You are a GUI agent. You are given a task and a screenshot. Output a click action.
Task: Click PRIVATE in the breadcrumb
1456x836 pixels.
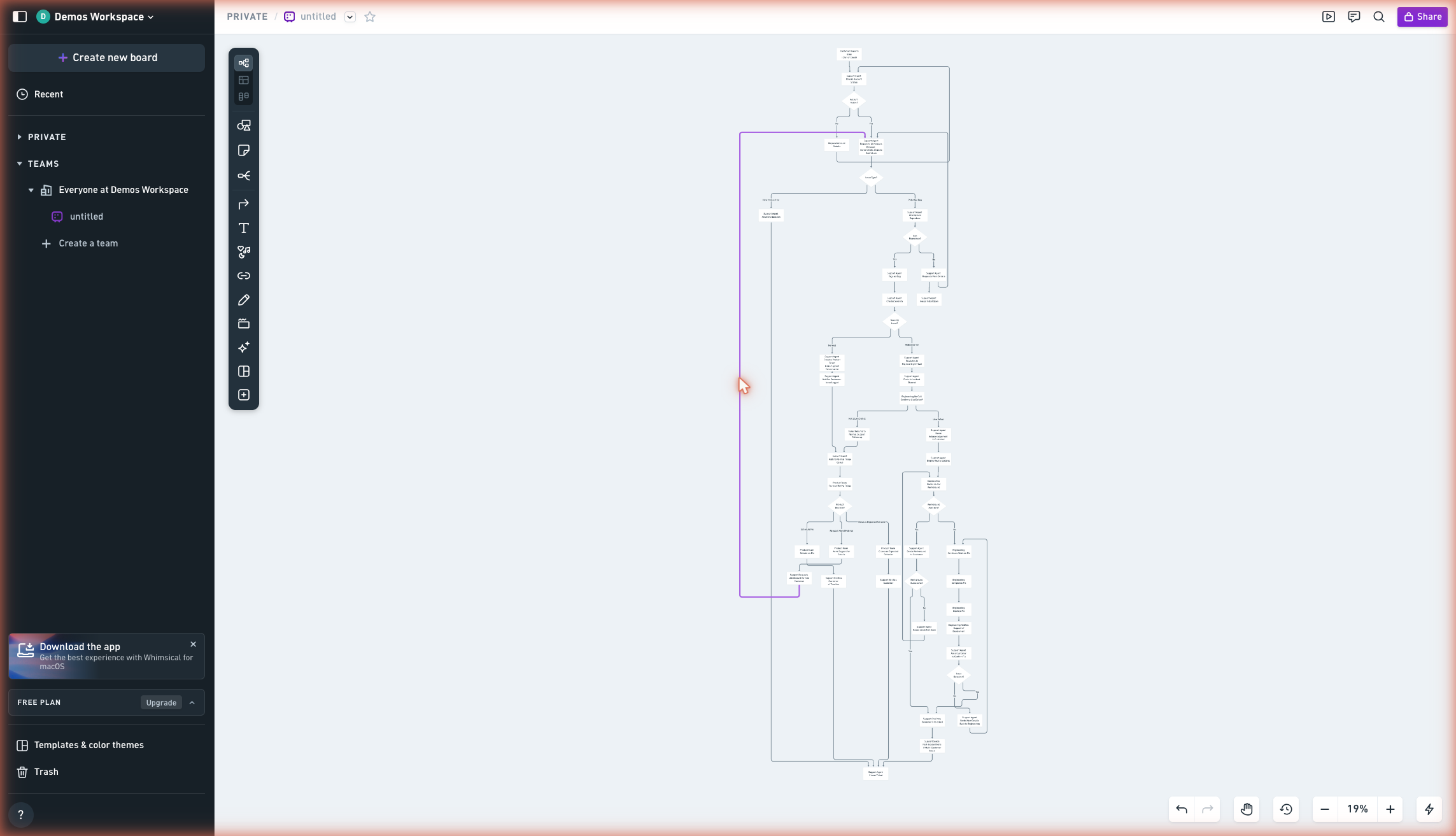click(247, 17)
